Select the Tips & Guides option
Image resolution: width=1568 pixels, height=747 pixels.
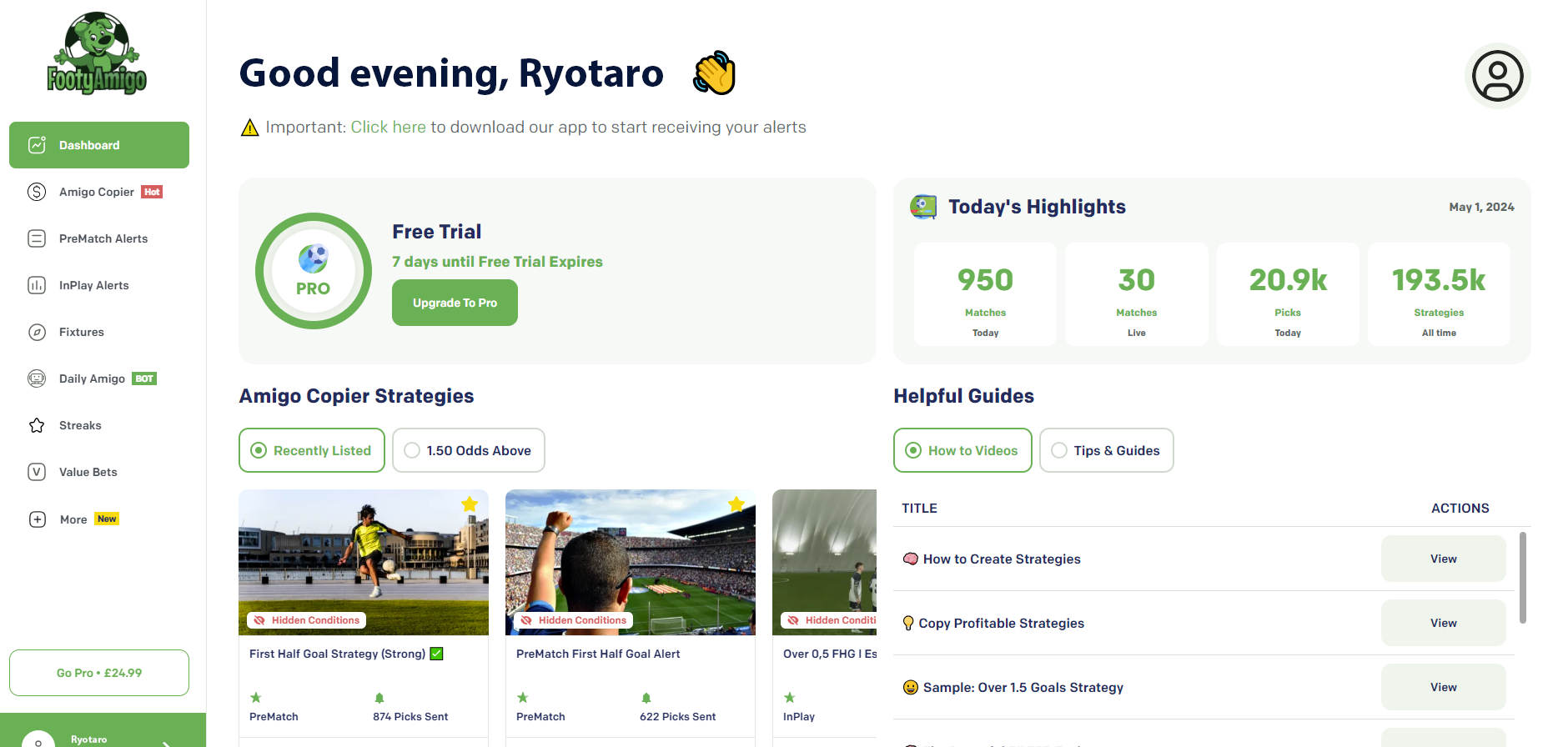point(1107,450)
